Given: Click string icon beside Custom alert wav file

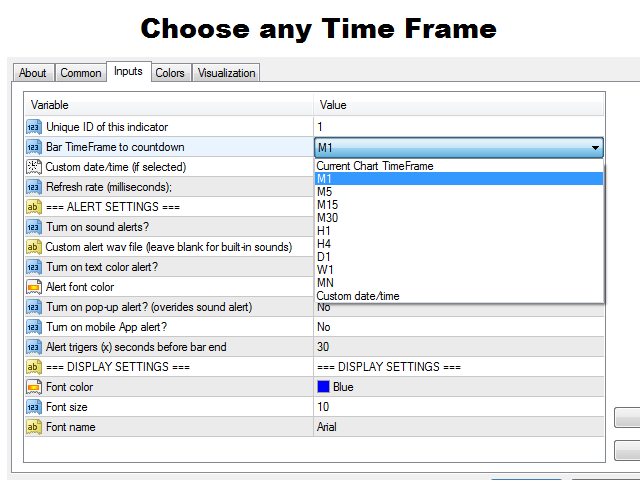Looking at the screenshot, I should [34, 247].
